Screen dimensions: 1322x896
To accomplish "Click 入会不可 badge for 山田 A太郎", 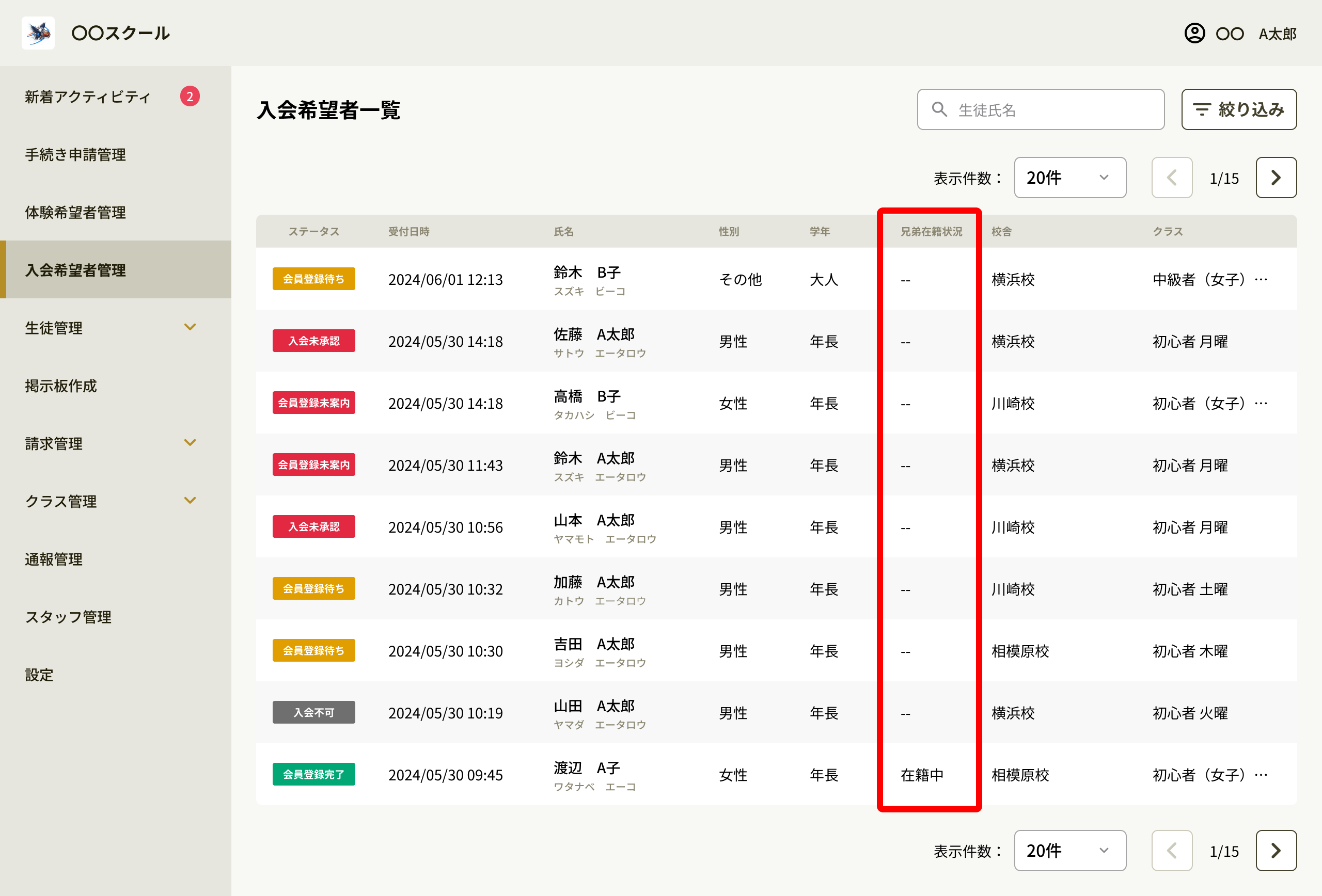I will [x=313, y=712].
